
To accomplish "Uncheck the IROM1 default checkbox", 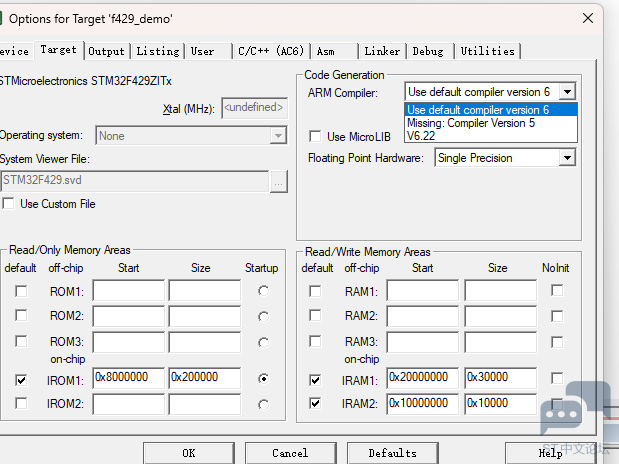I will click(21, 380).
